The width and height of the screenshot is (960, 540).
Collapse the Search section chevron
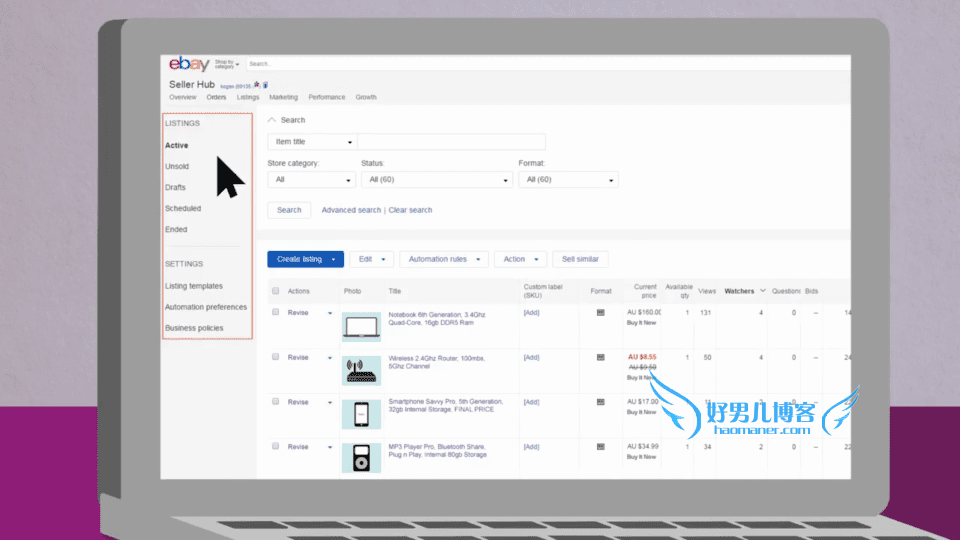[x=272, y=120]
